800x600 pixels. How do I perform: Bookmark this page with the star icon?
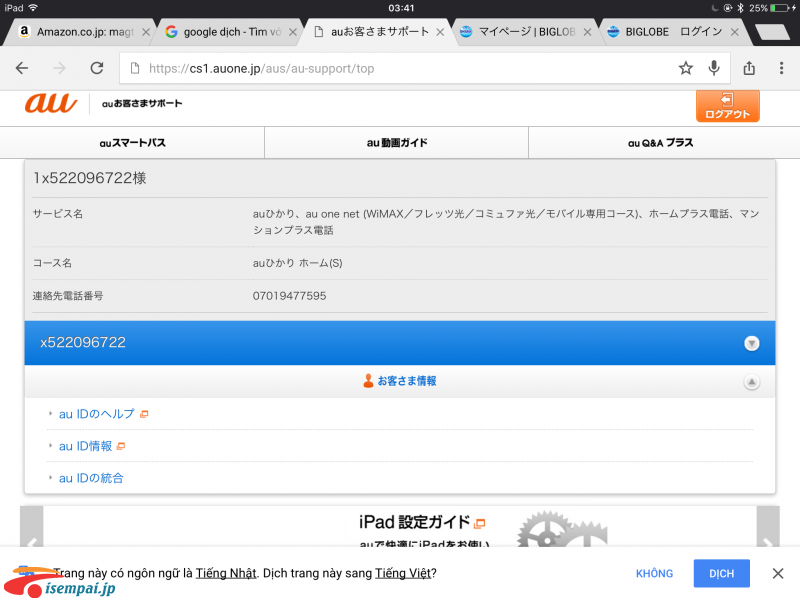click(686, 68)
